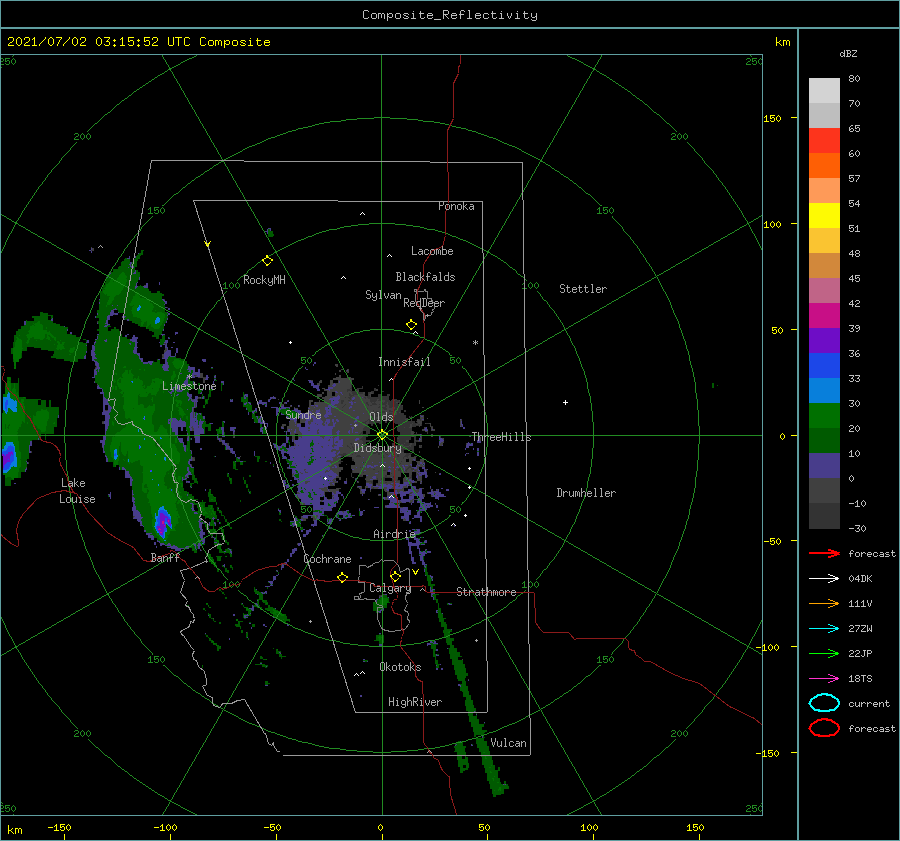Click the cyan current ellipse in legend
This screenshot has height=841, width=900.
pyautogui.click(x=824, y=703)
